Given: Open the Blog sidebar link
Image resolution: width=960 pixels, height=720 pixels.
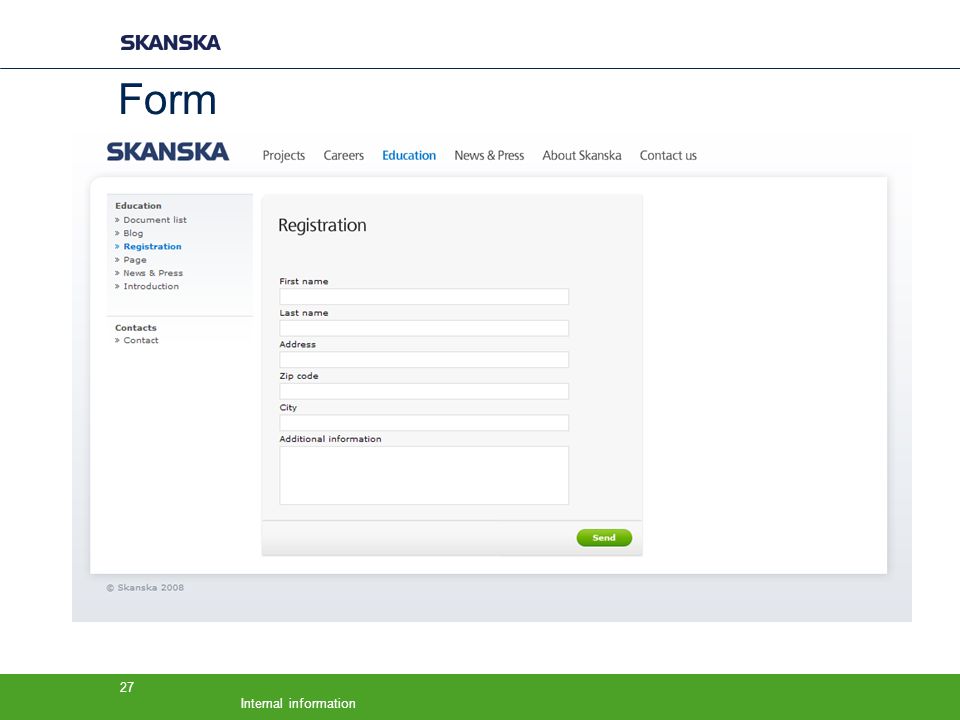Looking at the screenshot, I should coord(133,233).
